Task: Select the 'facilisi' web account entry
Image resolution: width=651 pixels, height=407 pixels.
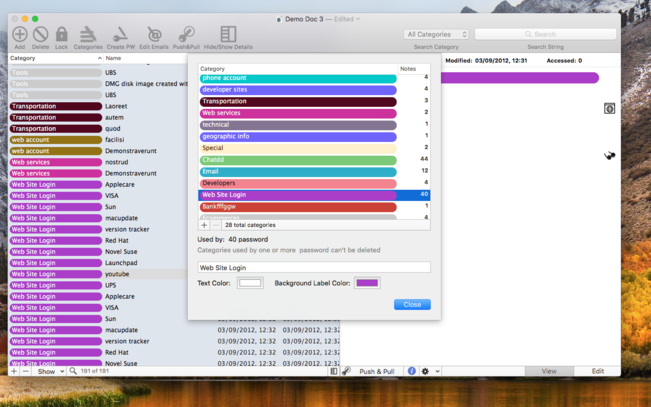Action: pos(98,140)
